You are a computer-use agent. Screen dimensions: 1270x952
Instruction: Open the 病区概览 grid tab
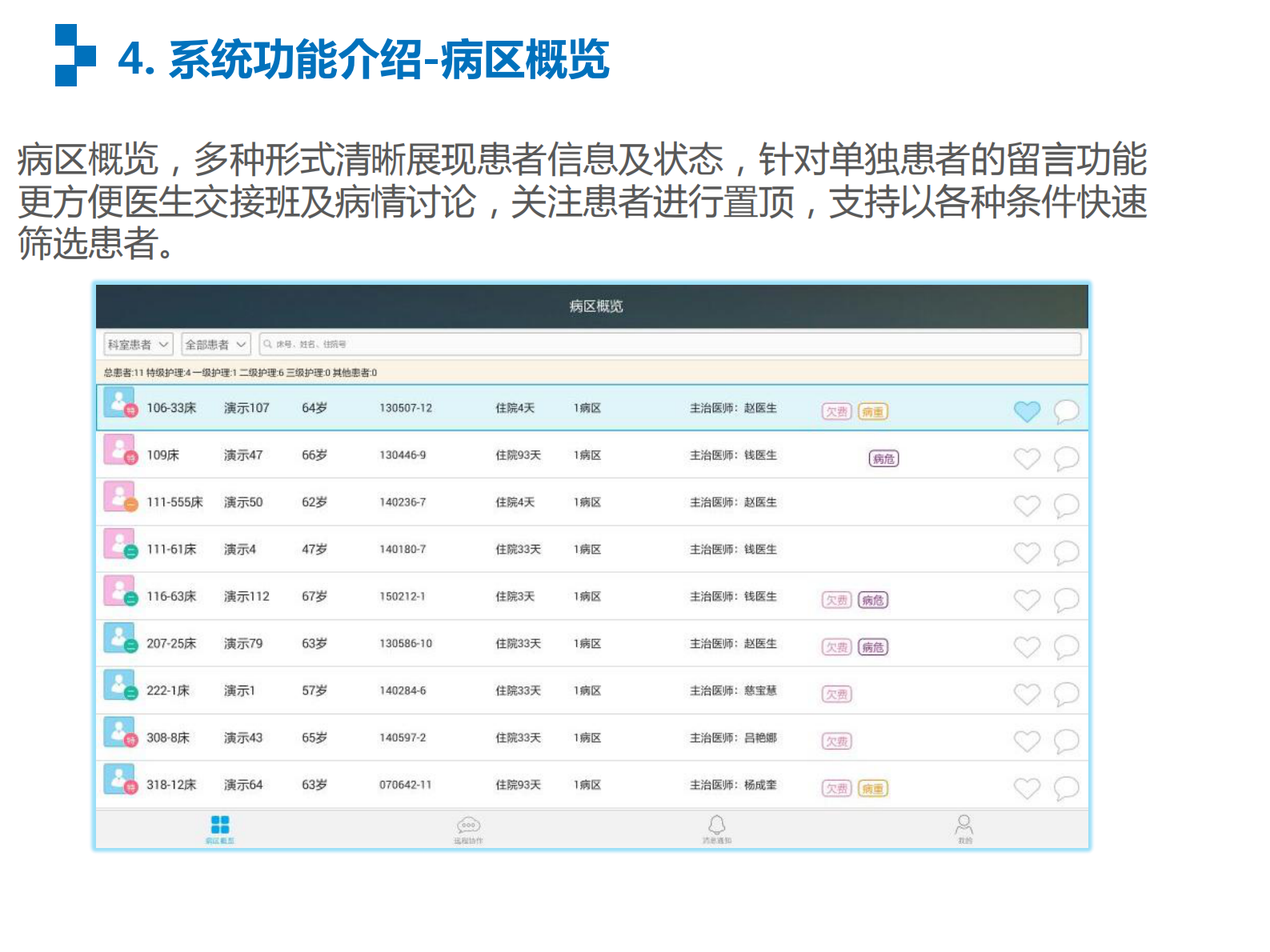click(x=220, y=828)
